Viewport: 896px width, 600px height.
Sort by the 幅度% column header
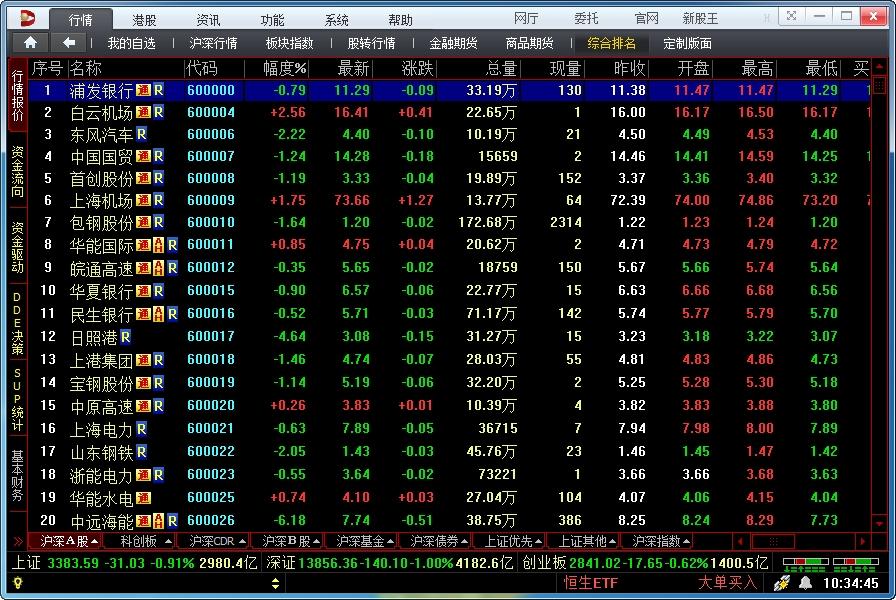click(x=285, y=69)
